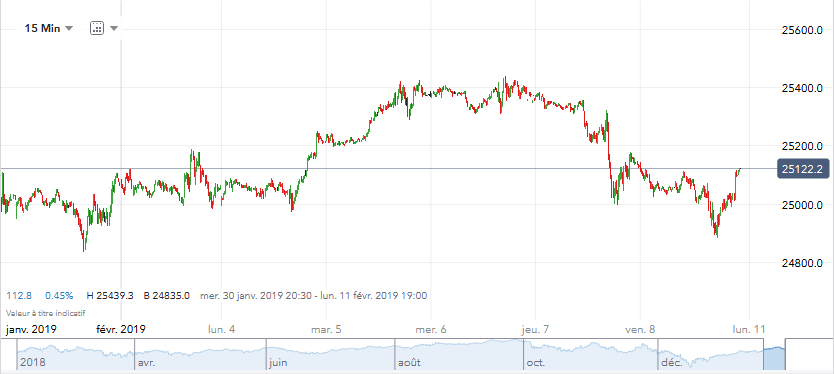Screen dimensions: 834x374
Task: Click the ven. 8 time axis label
Action: [641, 329]
